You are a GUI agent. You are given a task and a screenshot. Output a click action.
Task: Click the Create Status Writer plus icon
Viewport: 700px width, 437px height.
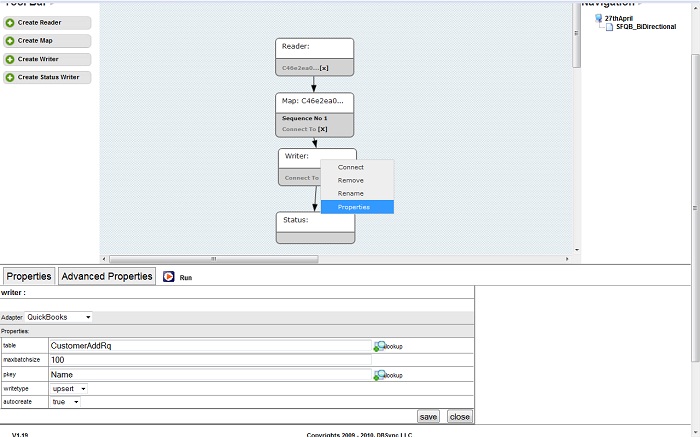point(10,77)
